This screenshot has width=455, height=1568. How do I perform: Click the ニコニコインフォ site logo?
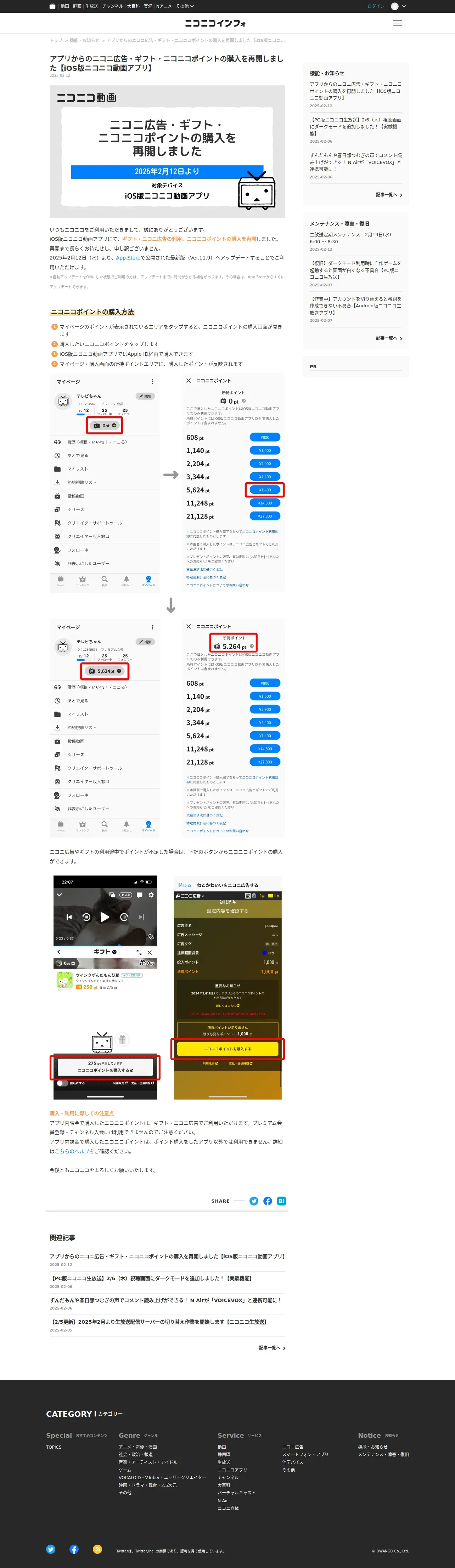click(215, 23)
